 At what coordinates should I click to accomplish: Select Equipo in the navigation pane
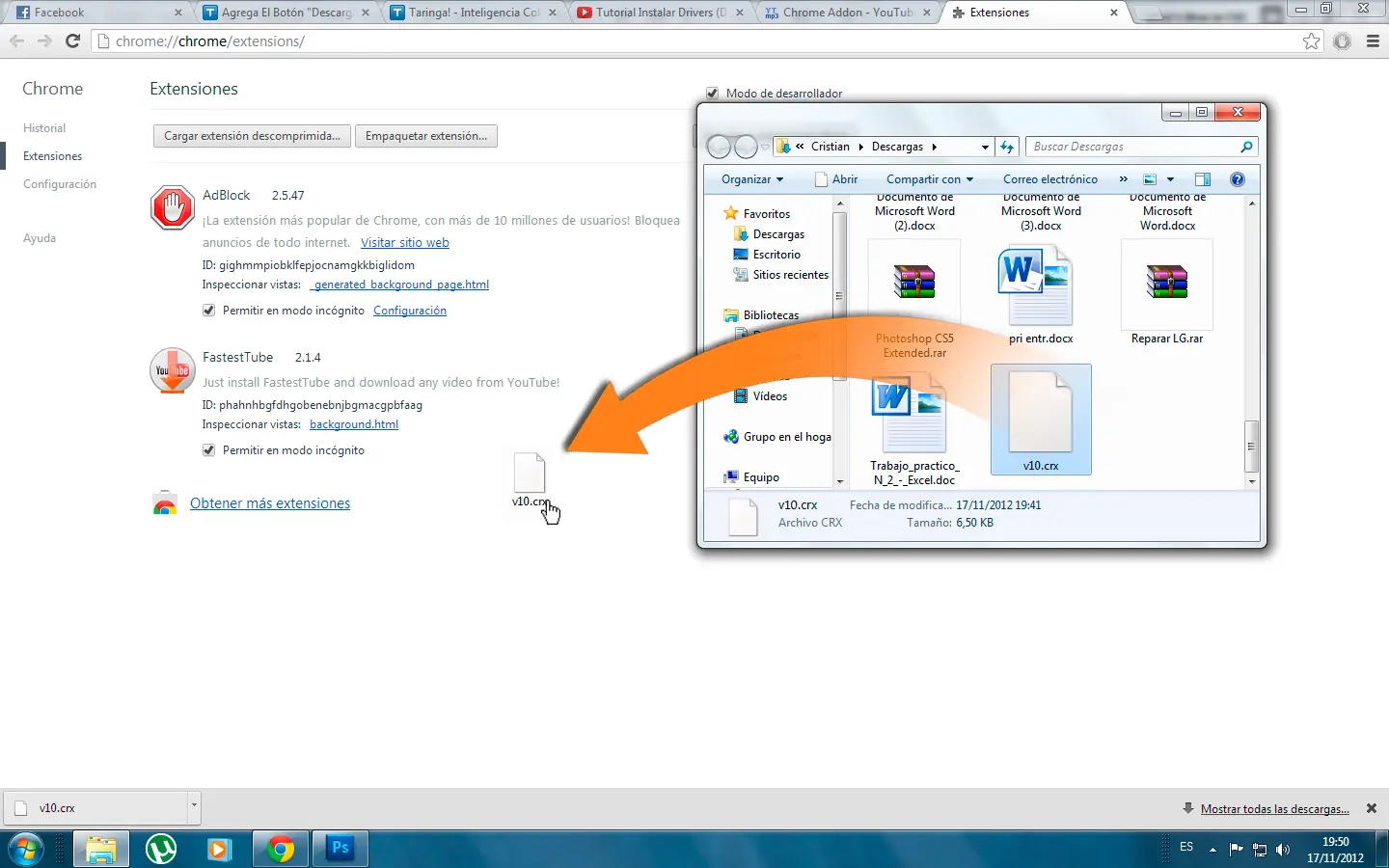coord(761,477)
